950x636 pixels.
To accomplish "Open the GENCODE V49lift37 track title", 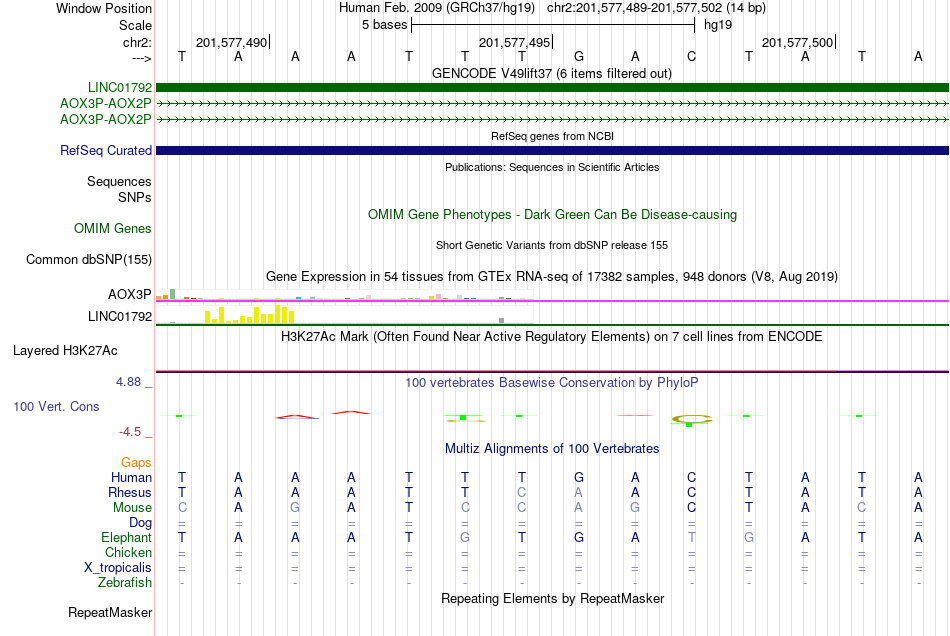I will point(551,73).
